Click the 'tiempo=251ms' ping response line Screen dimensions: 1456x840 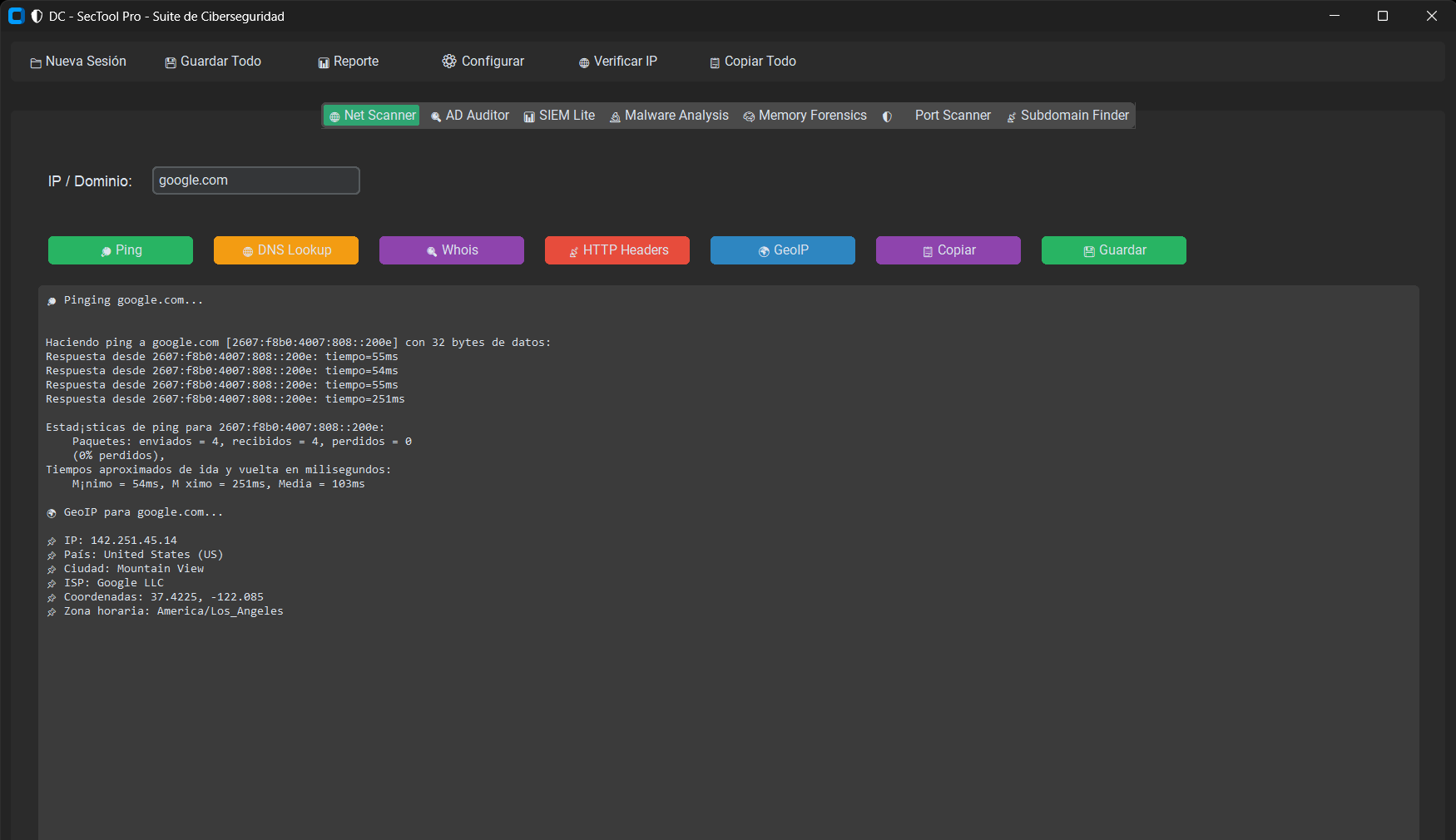coord(225,399)
